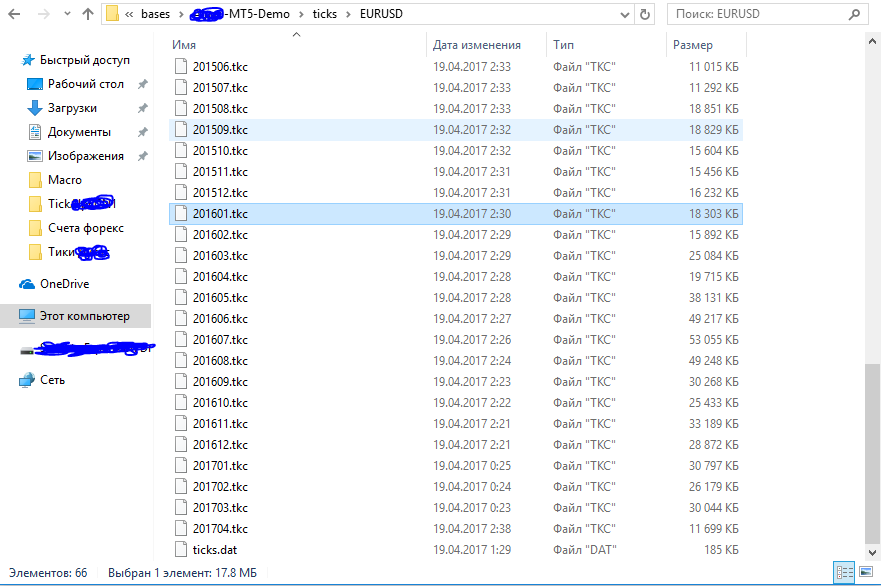Click the 201609.tkc file icon
The image size is (881, 586).
coord(181,382)
